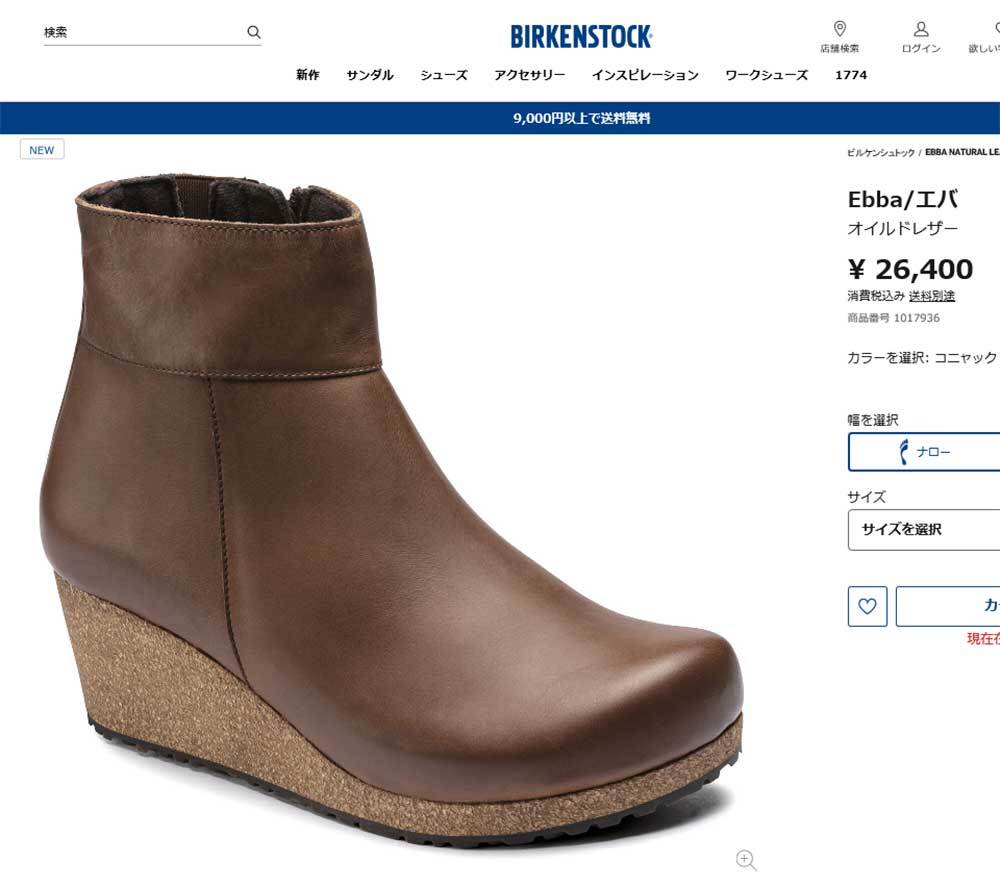Click the search magnifier icon

[x=254, y=32]
